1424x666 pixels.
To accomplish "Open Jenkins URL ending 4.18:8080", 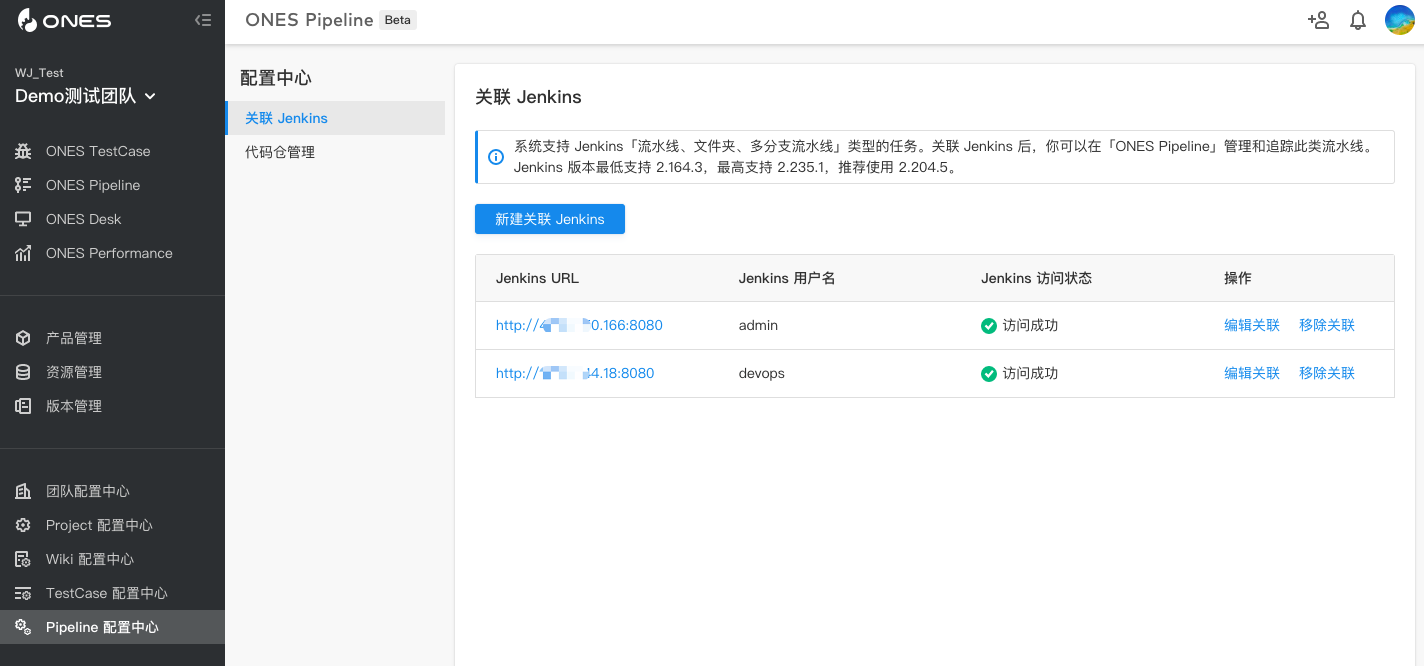I will pyautogui.click(x=575, y=373).
